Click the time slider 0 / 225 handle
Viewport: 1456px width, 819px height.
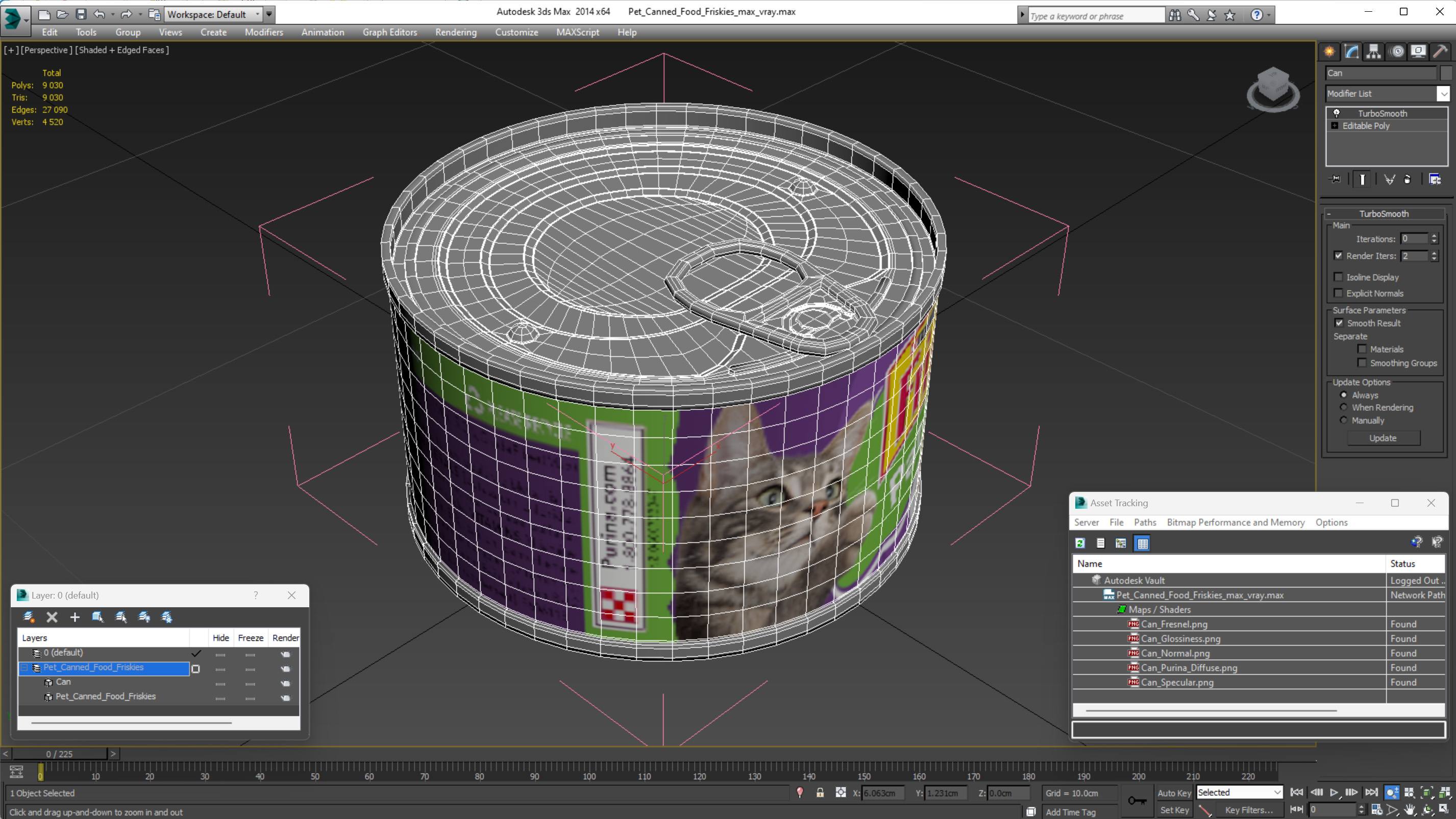[59, 754]
